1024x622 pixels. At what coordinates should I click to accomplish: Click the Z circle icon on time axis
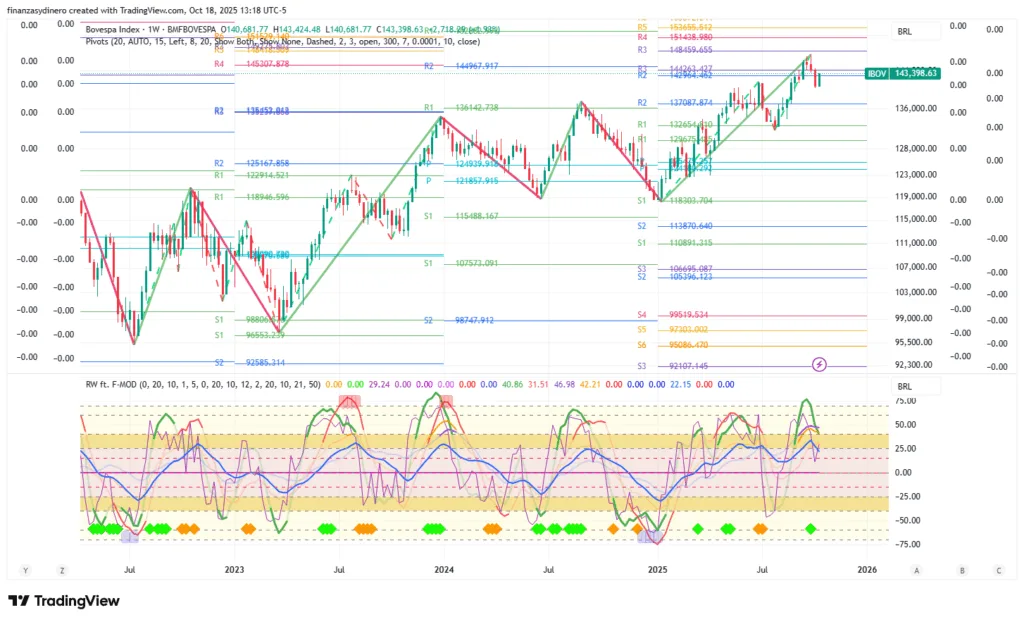62,570
